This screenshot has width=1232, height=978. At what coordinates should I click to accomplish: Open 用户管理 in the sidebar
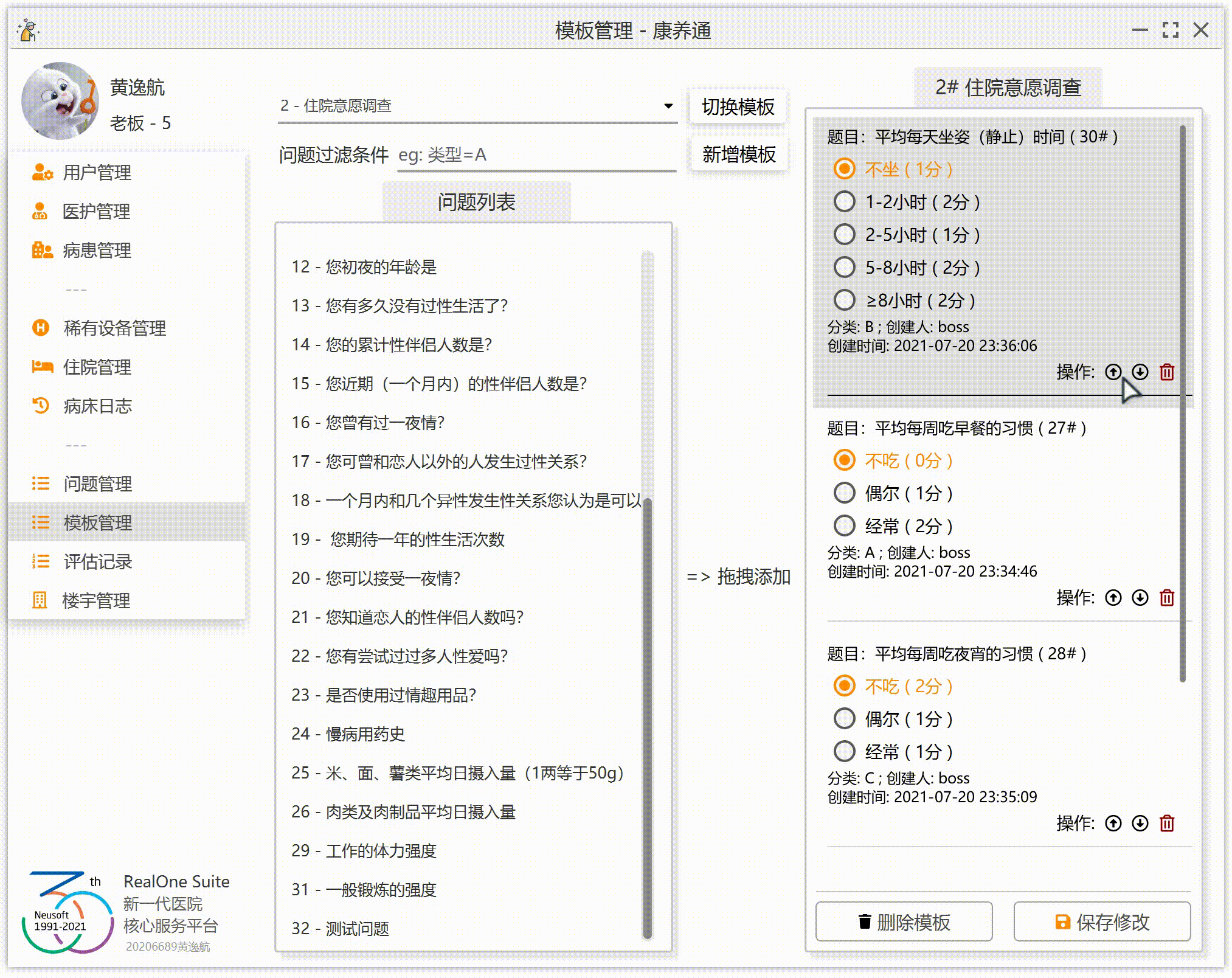tap(96, 173)
